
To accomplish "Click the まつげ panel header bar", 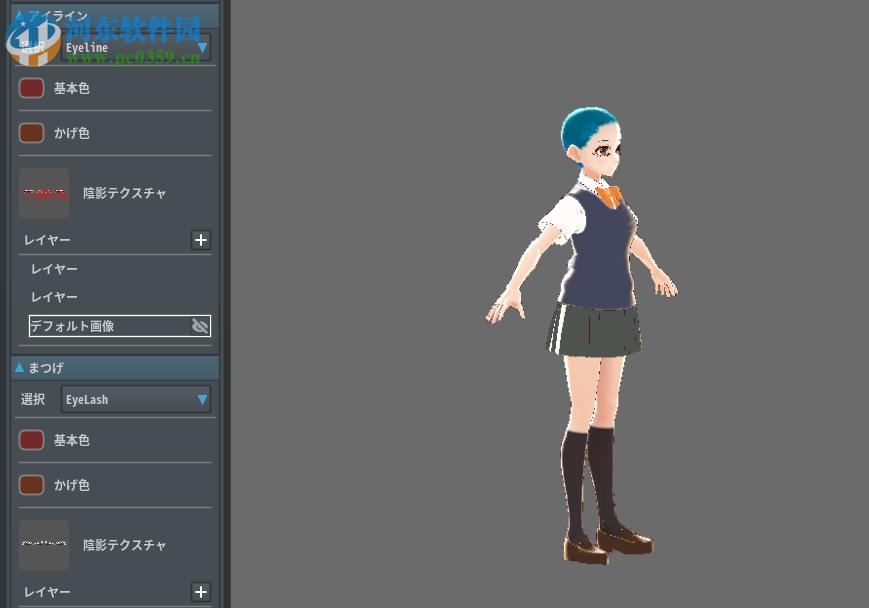I will 113,367.
